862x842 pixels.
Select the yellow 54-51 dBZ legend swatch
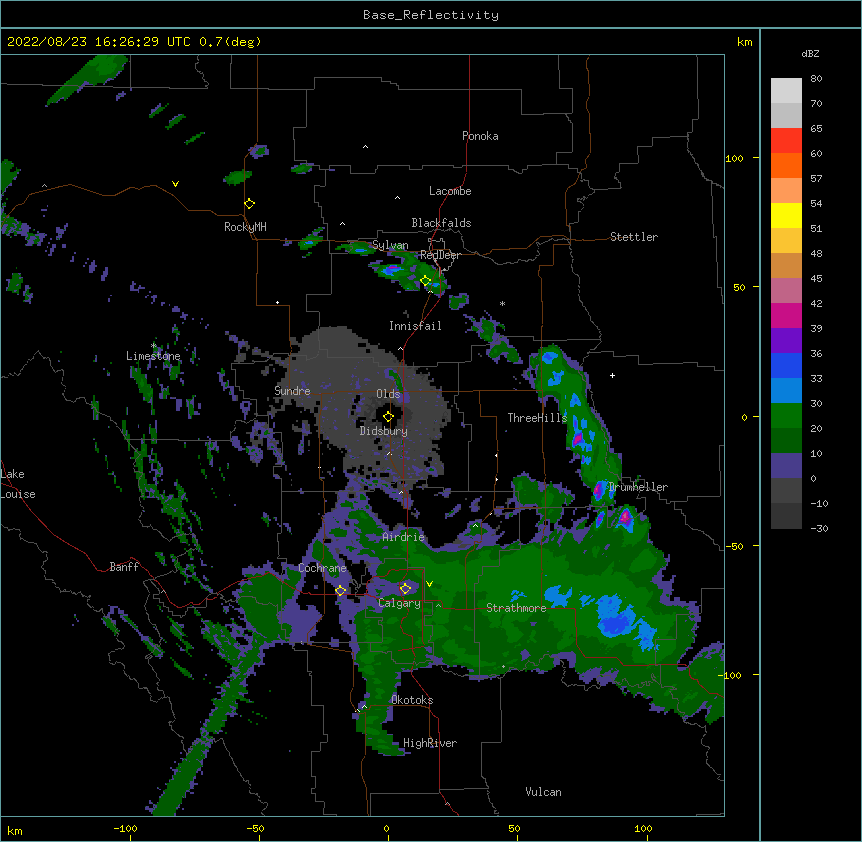(786, 215)
